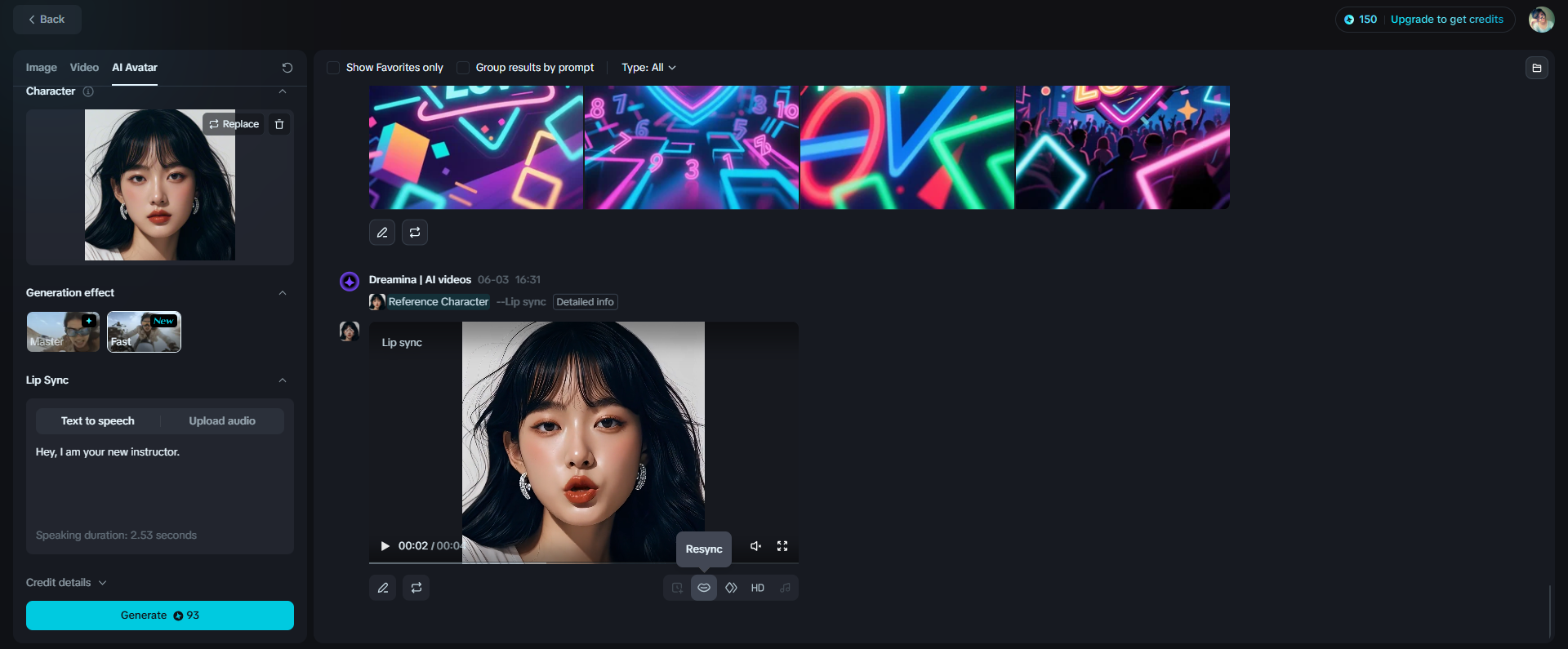The width and height of the screenshot is (1568, 649).
Task: Select the Fast generation effect
Action: click(x=144, y=332)
